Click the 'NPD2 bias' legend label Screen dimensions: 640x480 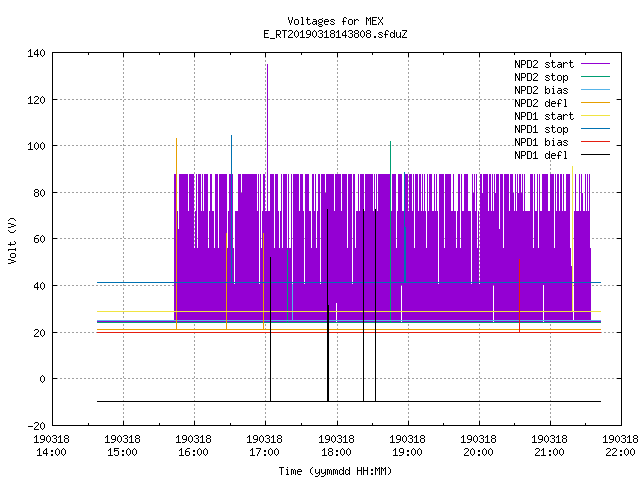[x=541, y=90]
